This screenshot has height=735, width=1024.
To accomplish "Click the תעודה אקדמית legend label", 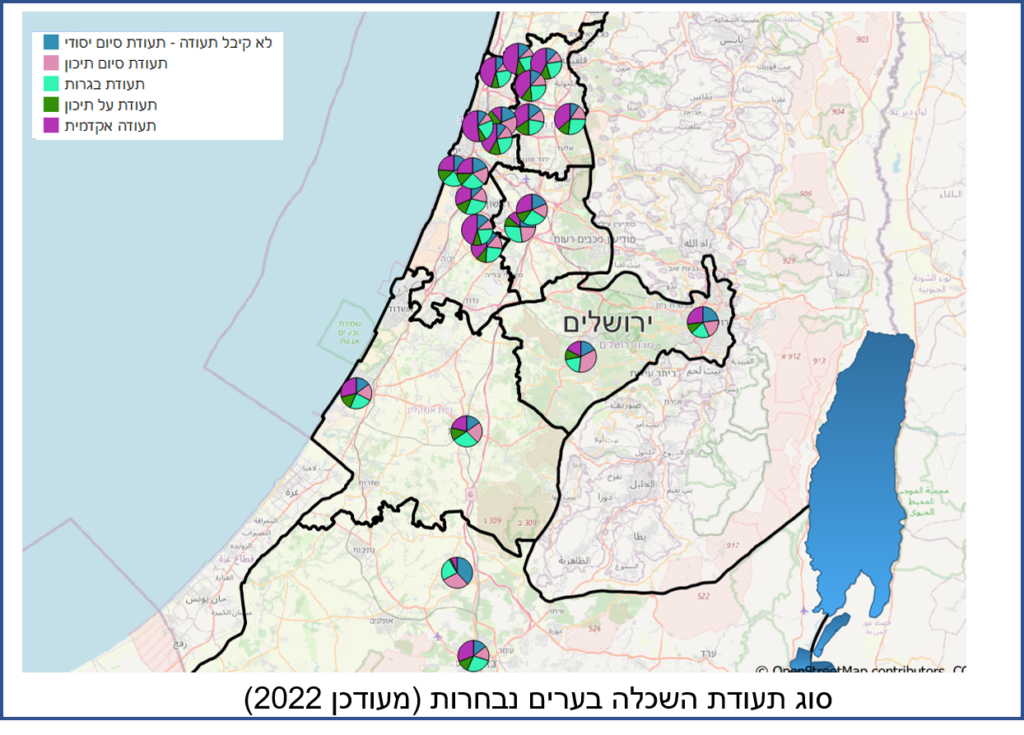I will tap(110, 126).
